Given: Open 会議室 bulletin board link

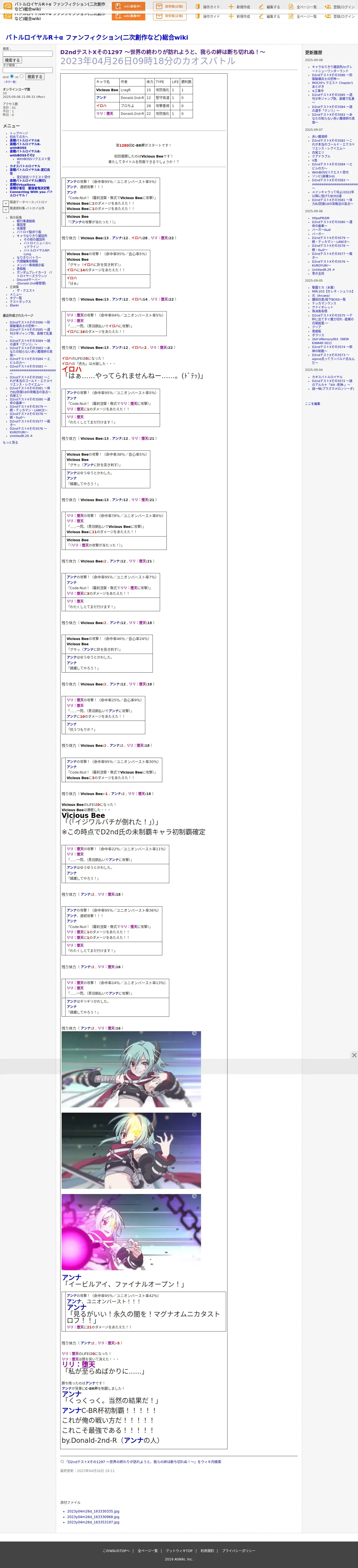Looking at the screenshot, I should tap(21, 228).
